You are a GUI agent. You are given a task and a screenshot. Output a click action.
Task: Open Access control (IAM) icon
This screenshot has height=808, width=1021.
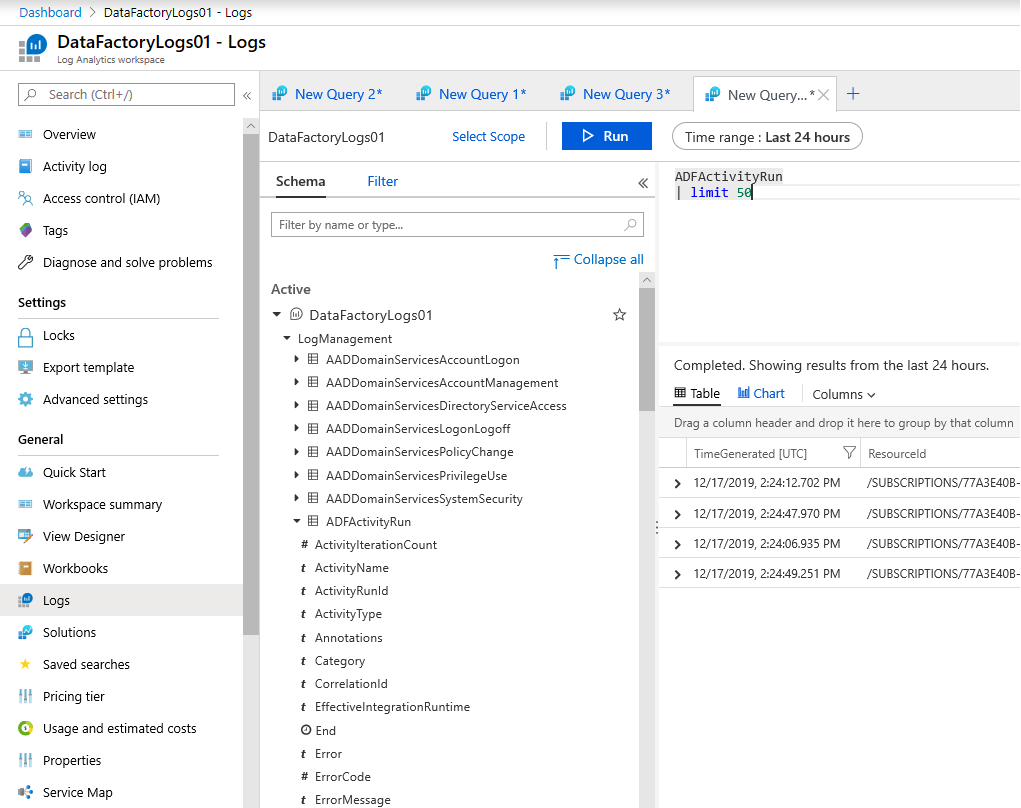point(26,199)
